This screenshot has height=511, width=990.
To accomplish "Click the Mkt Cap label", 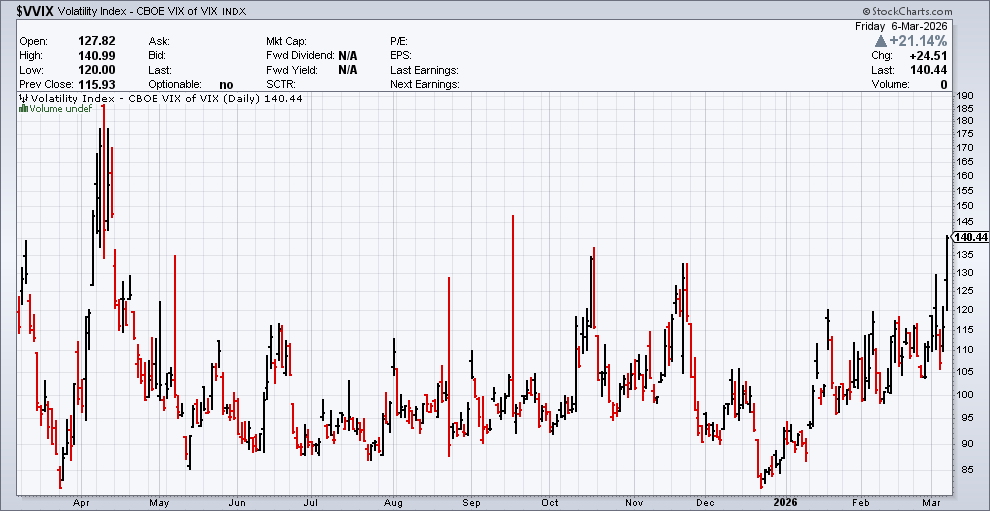I will 287,41.
